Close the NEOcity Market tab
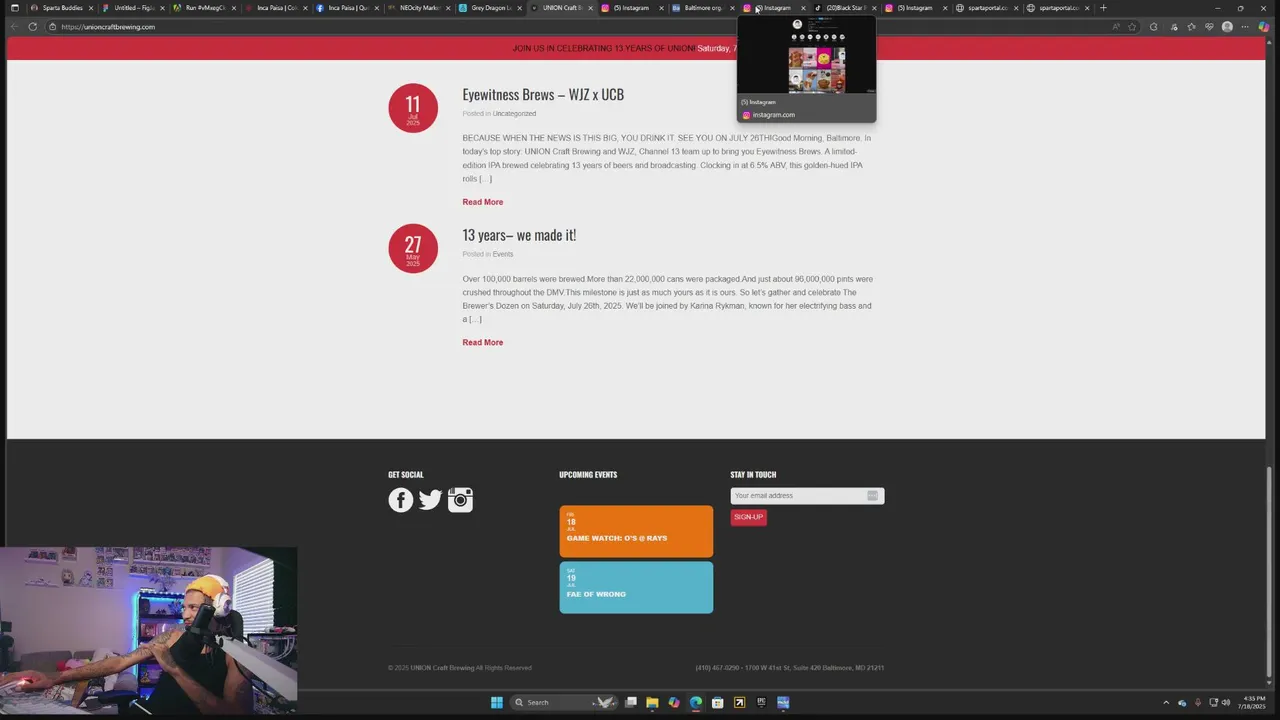Screen dimensions: 1280x720 coord(448,8)
